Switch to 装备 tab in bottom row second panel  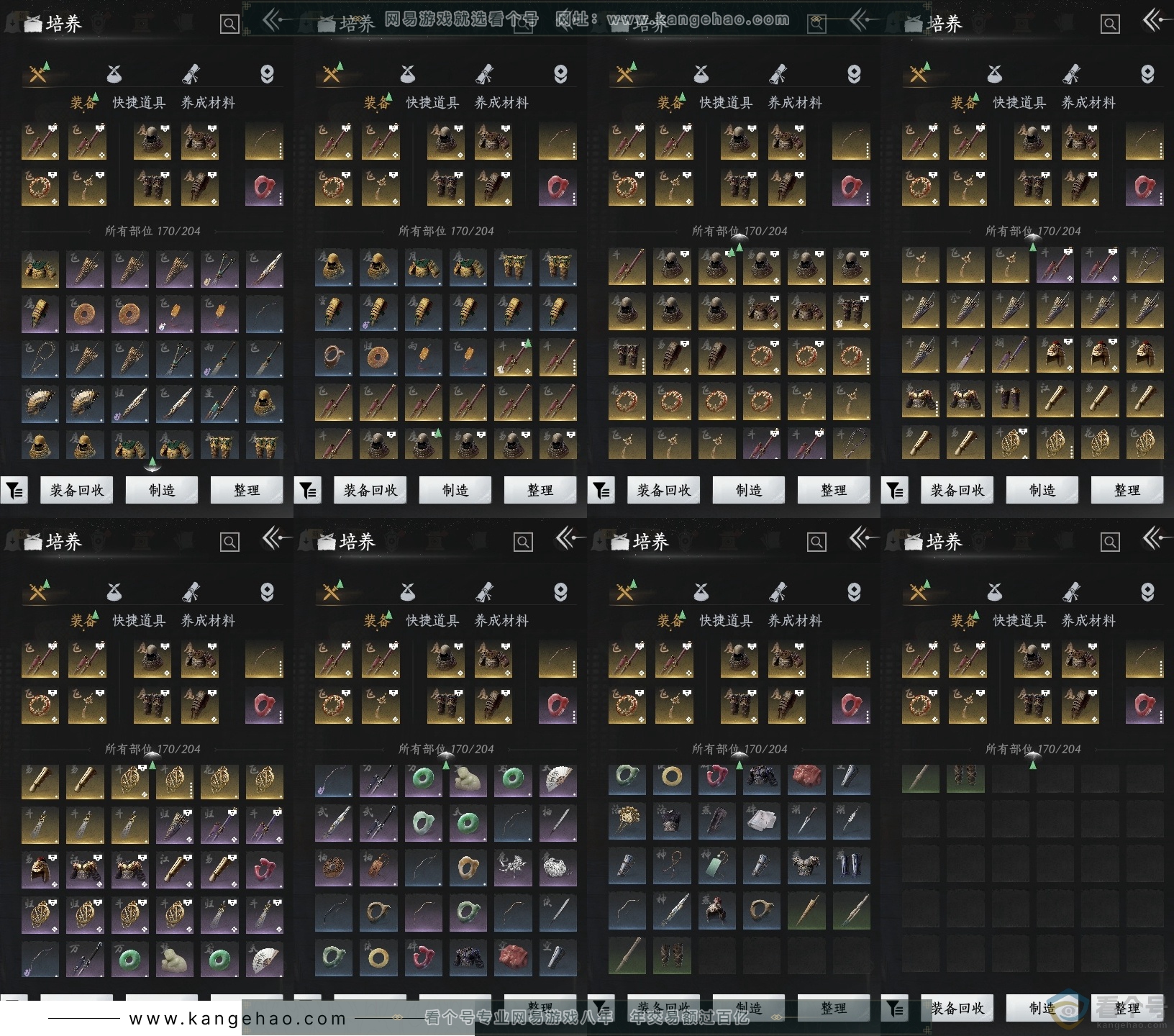[x=377, y=621]
